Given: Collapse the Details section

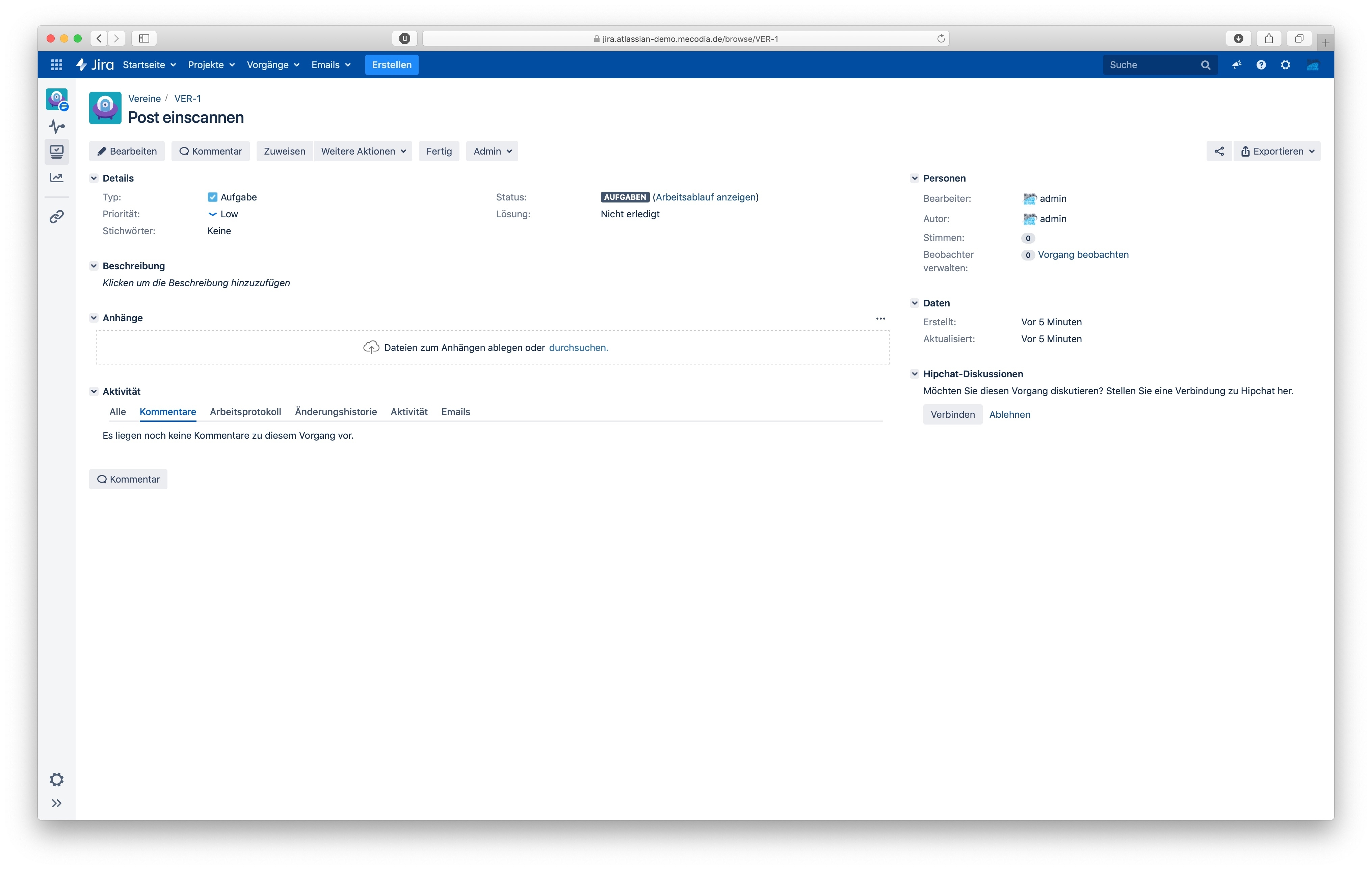Looking at the screenshot, I should 94,178.
